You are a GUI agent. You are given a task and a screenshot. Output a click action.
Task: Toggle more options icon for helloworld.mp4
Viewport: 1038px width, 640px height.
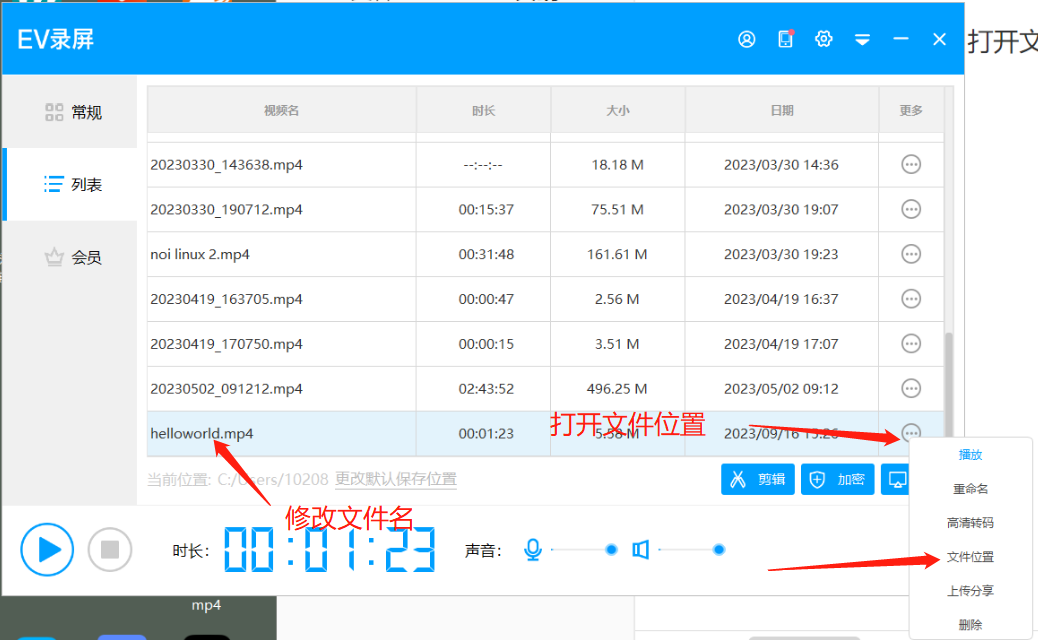[x=911, y=433]
